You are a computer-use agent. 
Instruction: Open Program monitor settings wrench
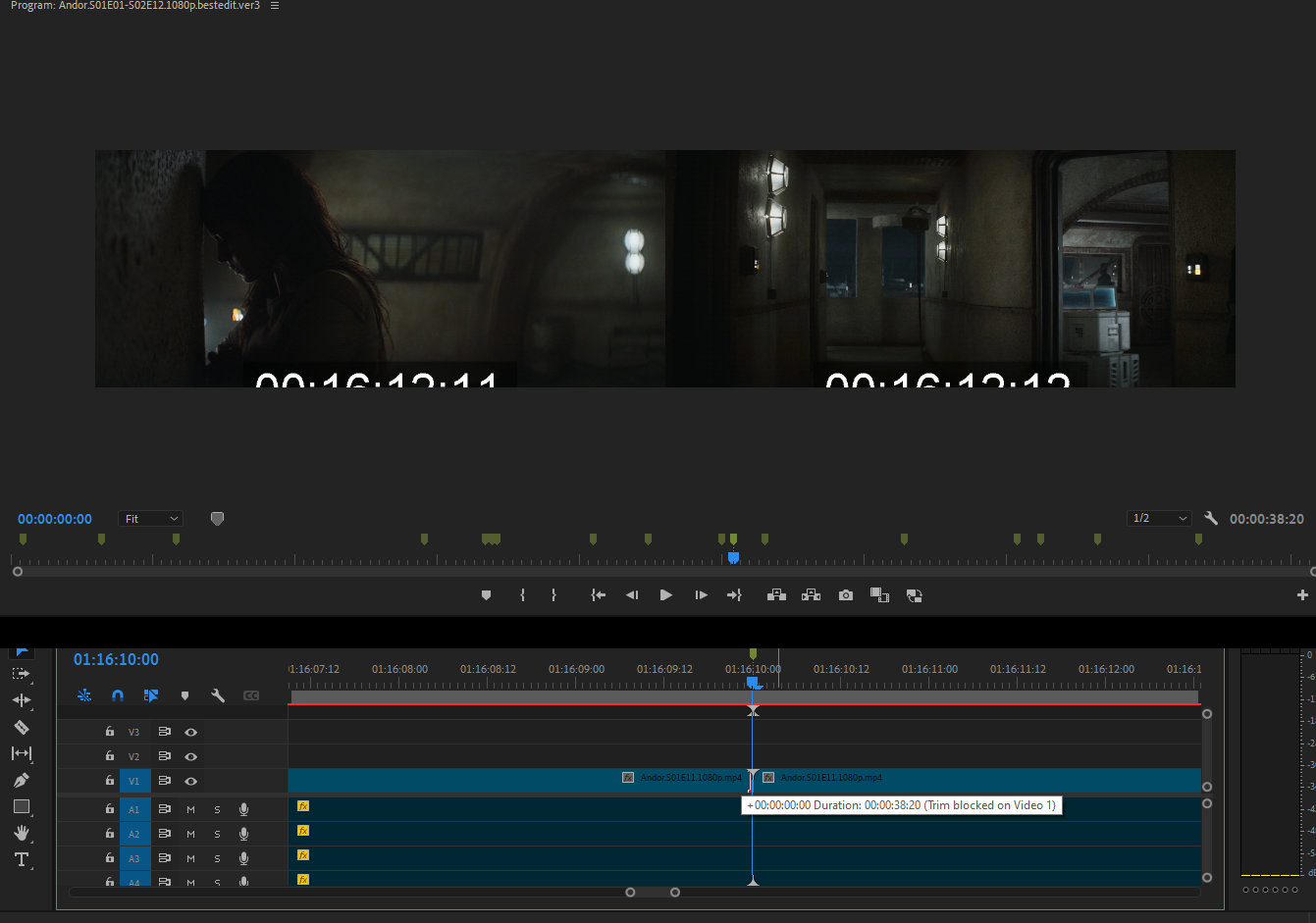tap(1211, 519)
